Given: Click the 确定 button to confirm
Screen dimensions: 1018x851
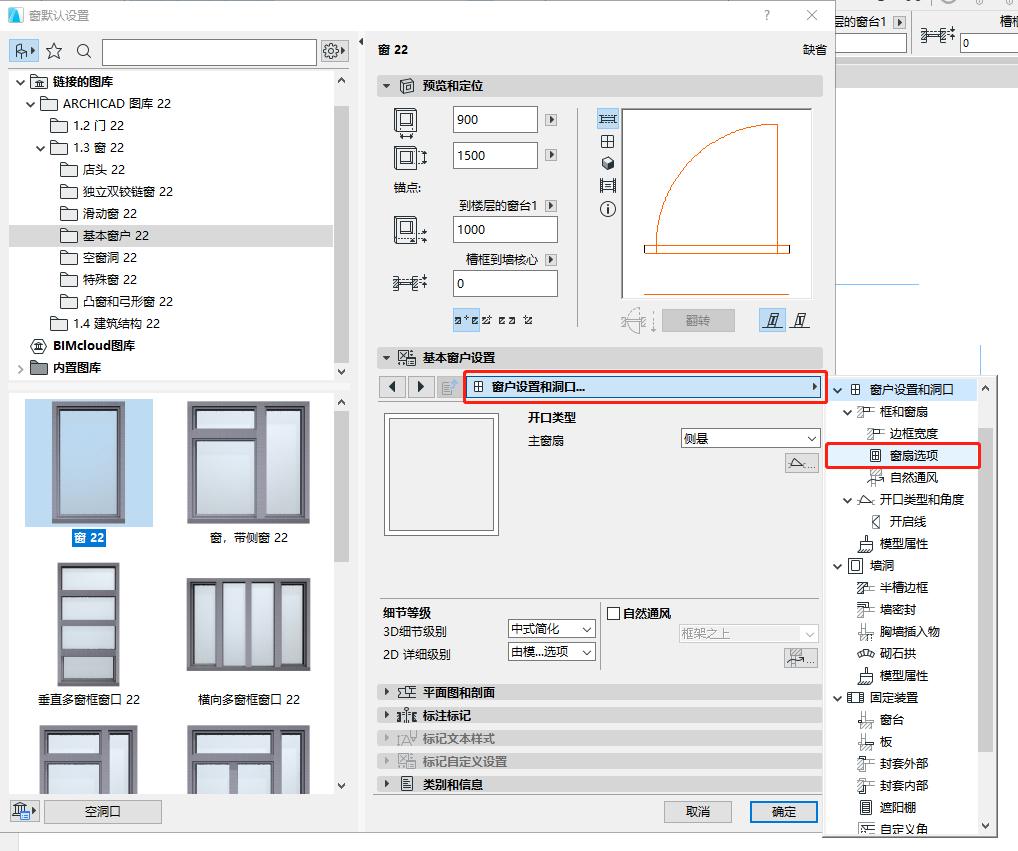Looking at the screenshot, I should 783,812.
